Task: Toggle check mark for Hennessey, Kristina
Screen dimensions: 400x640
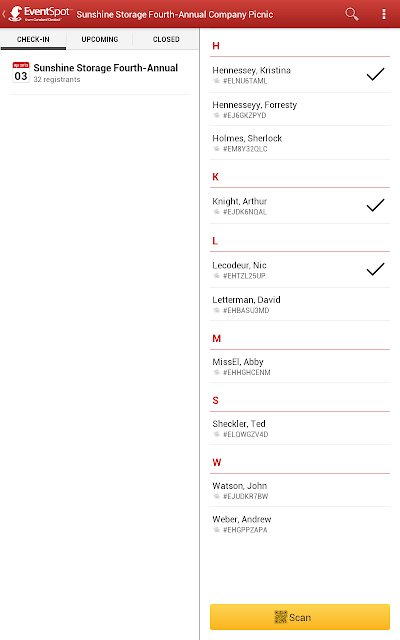Action: (375, 74)
